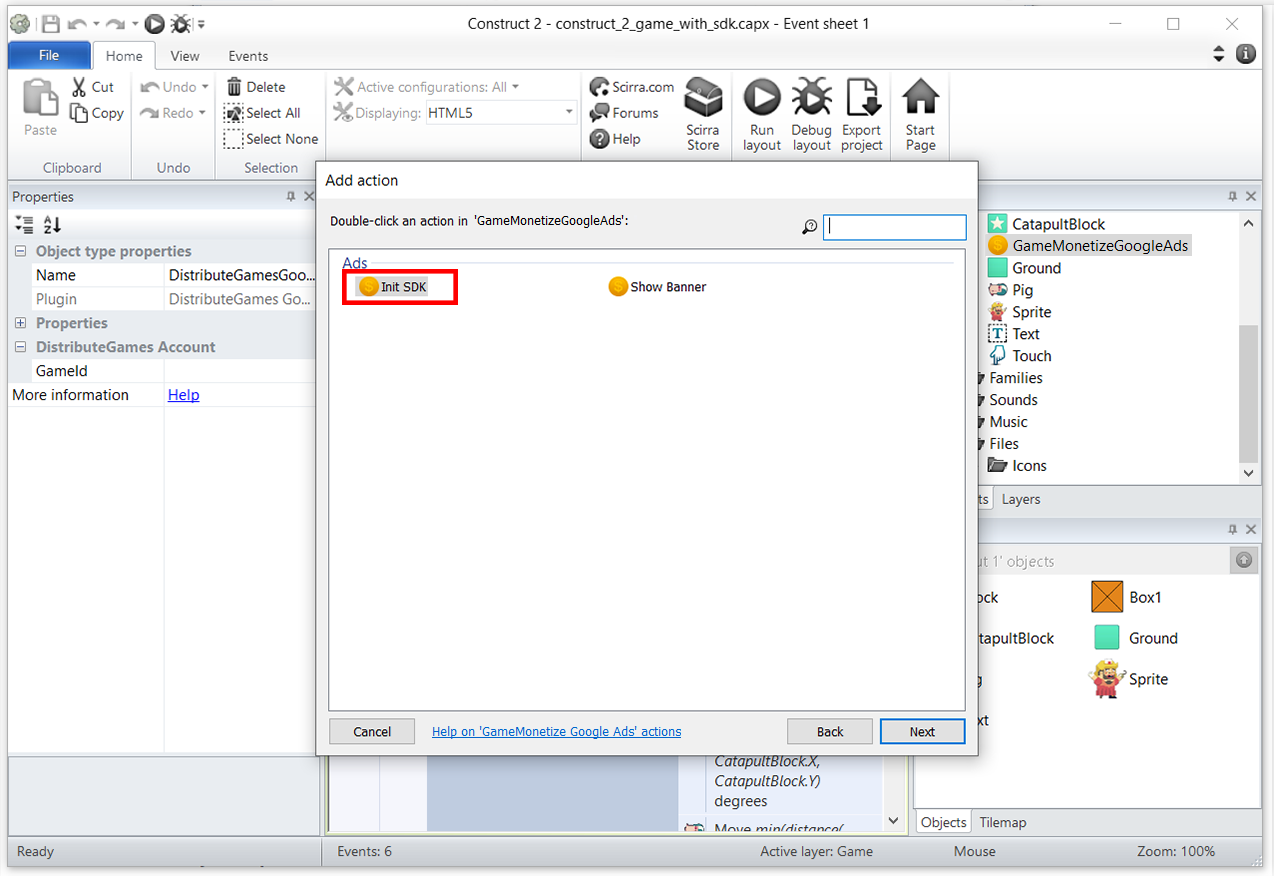Viewport: 1274px width, 876px height.
Task: Click the Next button in Add action dialog
Action: 921,731
